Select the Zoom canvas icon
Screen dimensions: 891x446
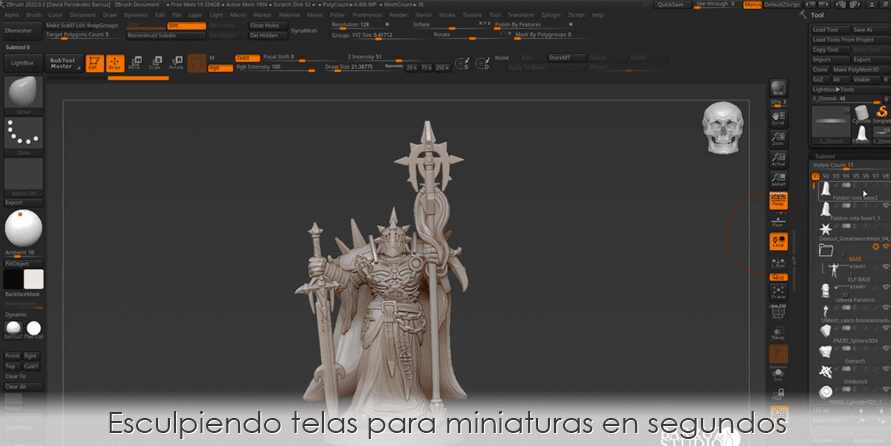pyautogui.click(x=778, y=139)
